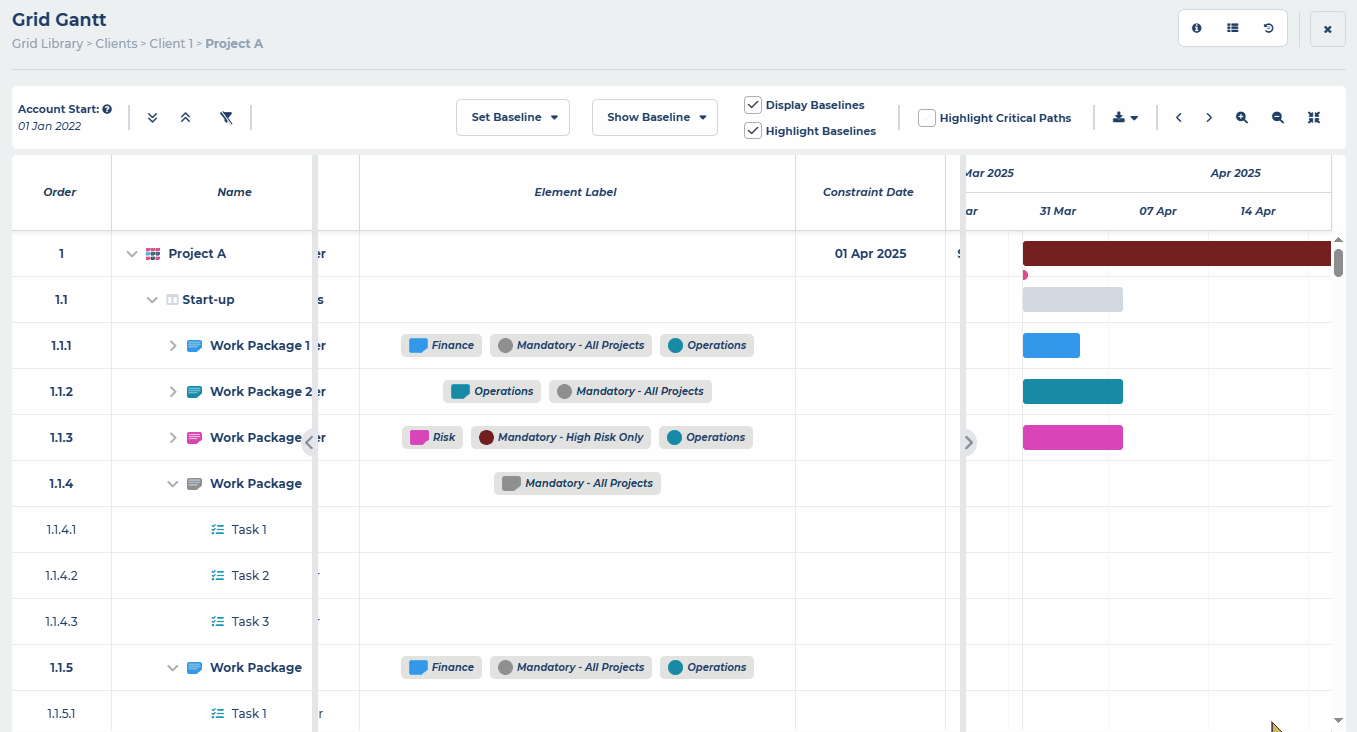Screen dimensions: 1357x732
Task: Select the Finance label in row 1.1.1
Action: (441, 346)
